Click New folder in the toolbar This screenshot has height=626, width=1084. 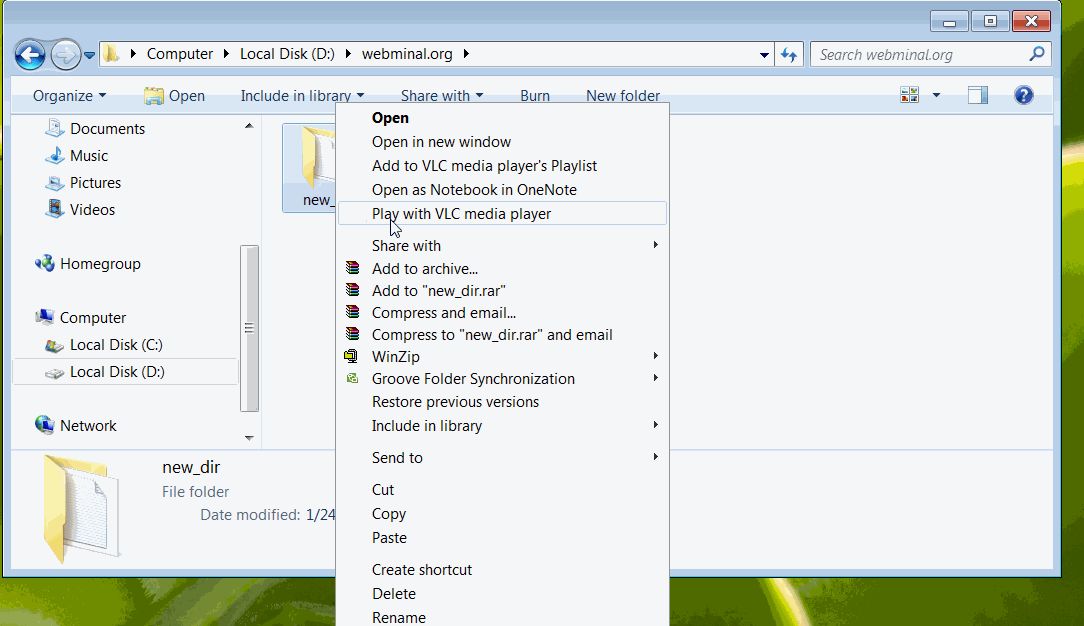tap(623, 96)
